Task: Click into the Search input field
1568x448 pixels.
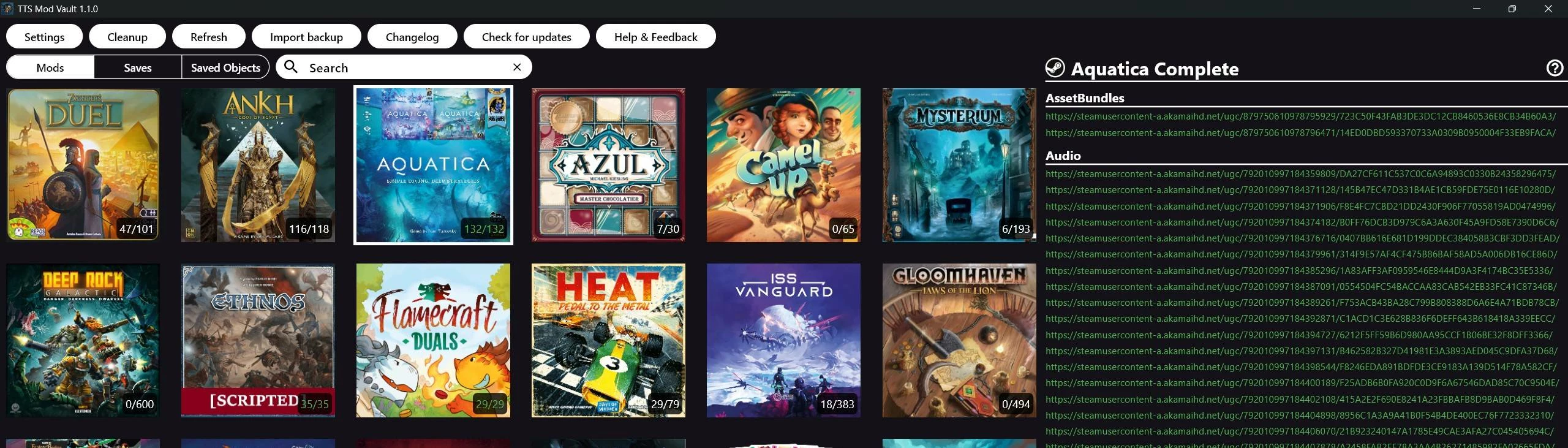Action: click(404, 67)
